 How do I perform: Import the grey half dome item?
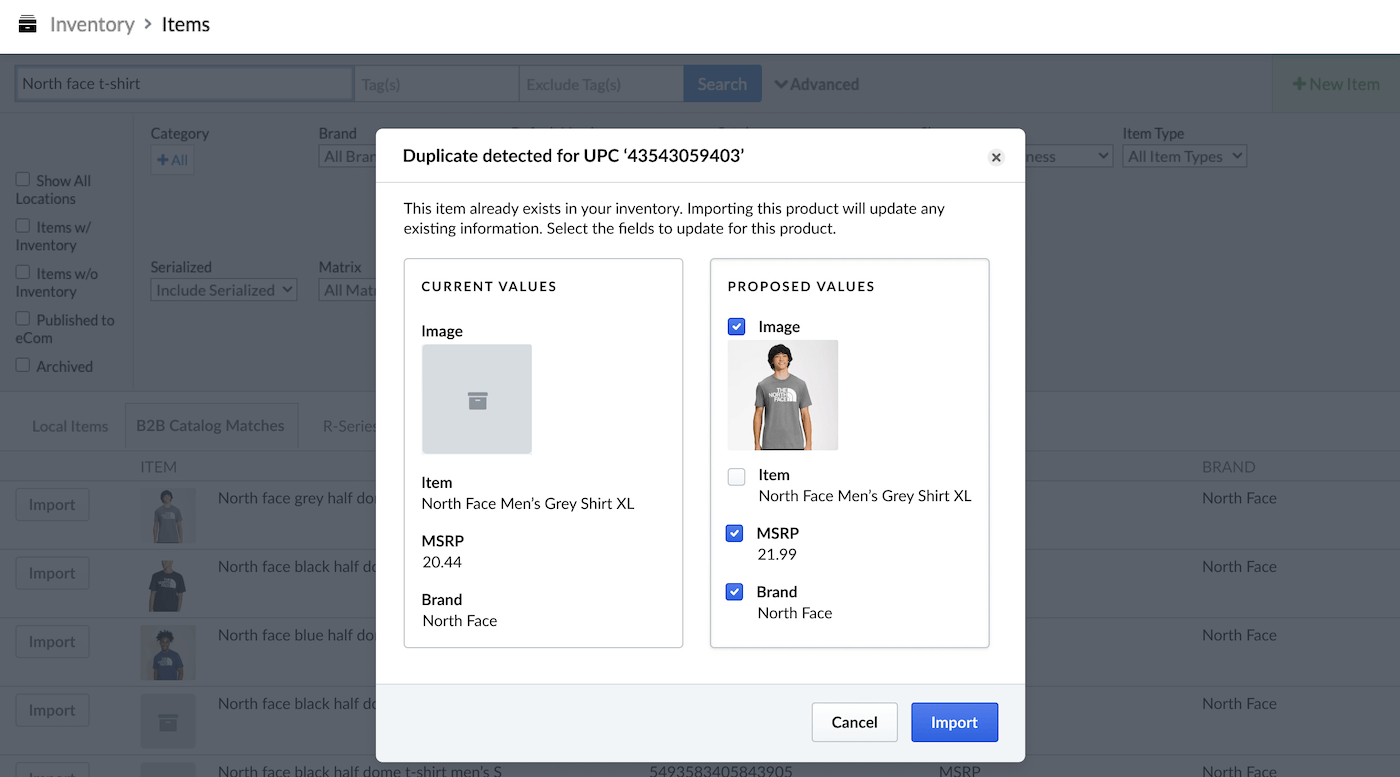(x=52, y=505)
